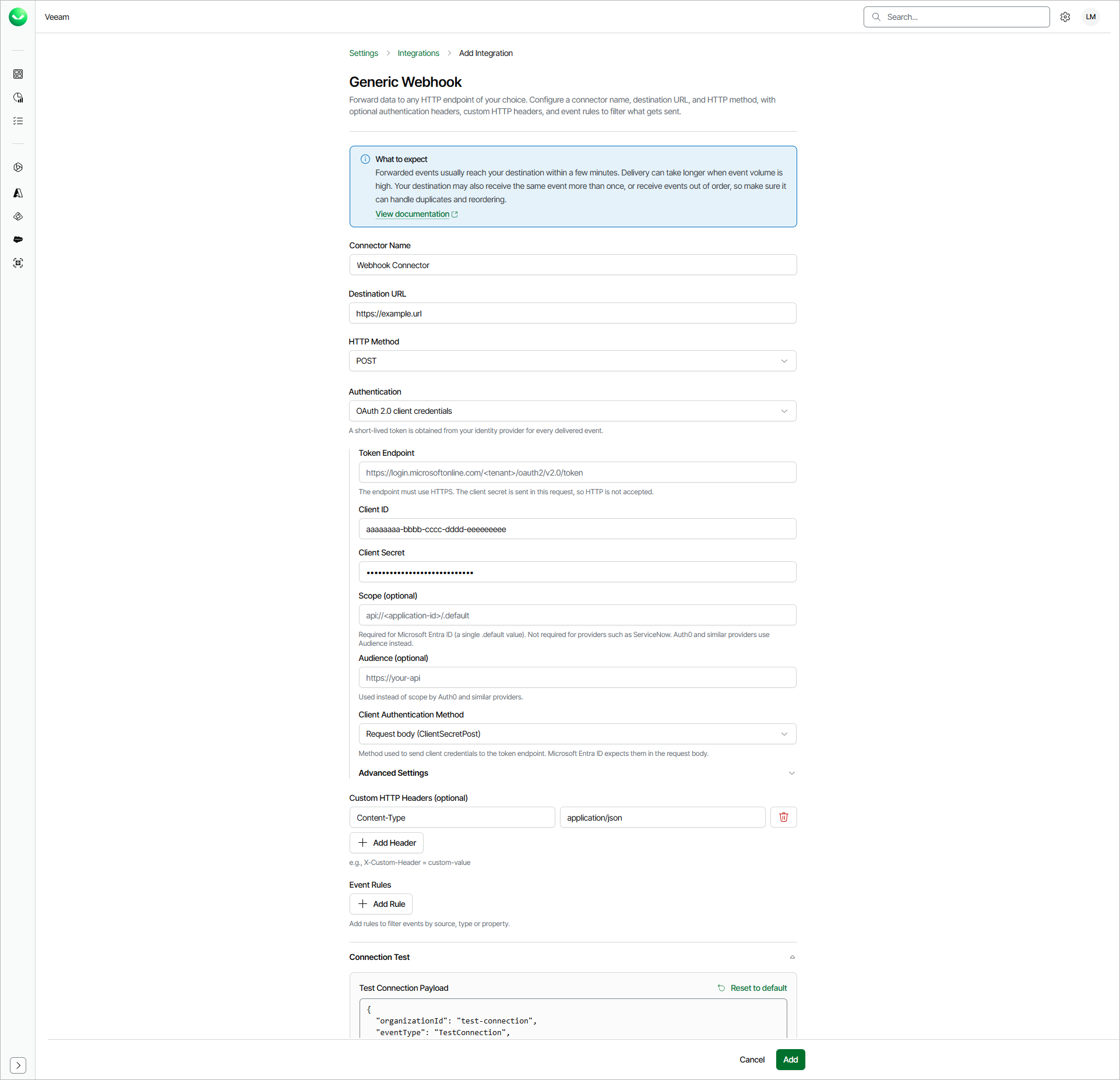Click the Client Secret field

click(577, 572)
